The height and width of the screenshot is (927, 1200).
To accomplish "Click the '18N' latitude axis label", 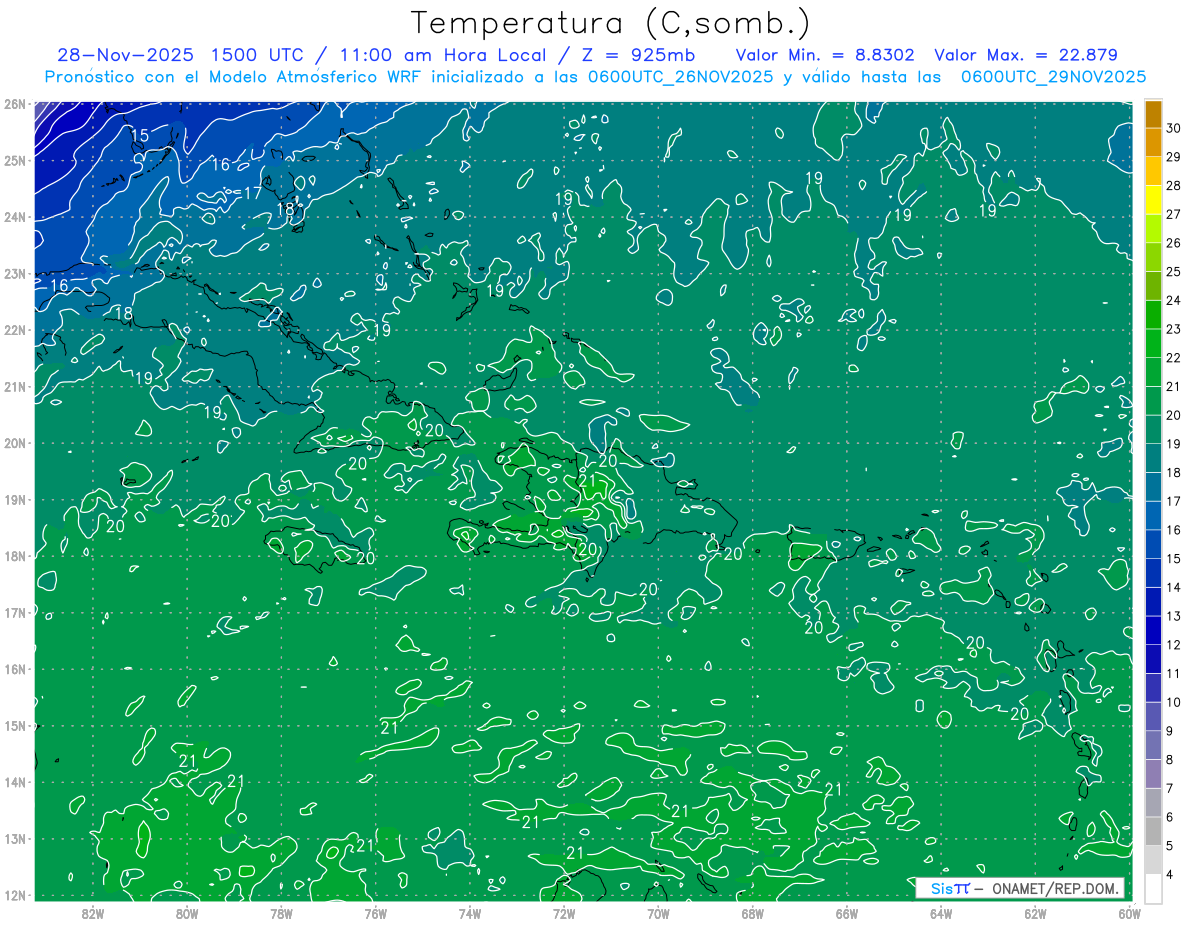I will 15,556.
